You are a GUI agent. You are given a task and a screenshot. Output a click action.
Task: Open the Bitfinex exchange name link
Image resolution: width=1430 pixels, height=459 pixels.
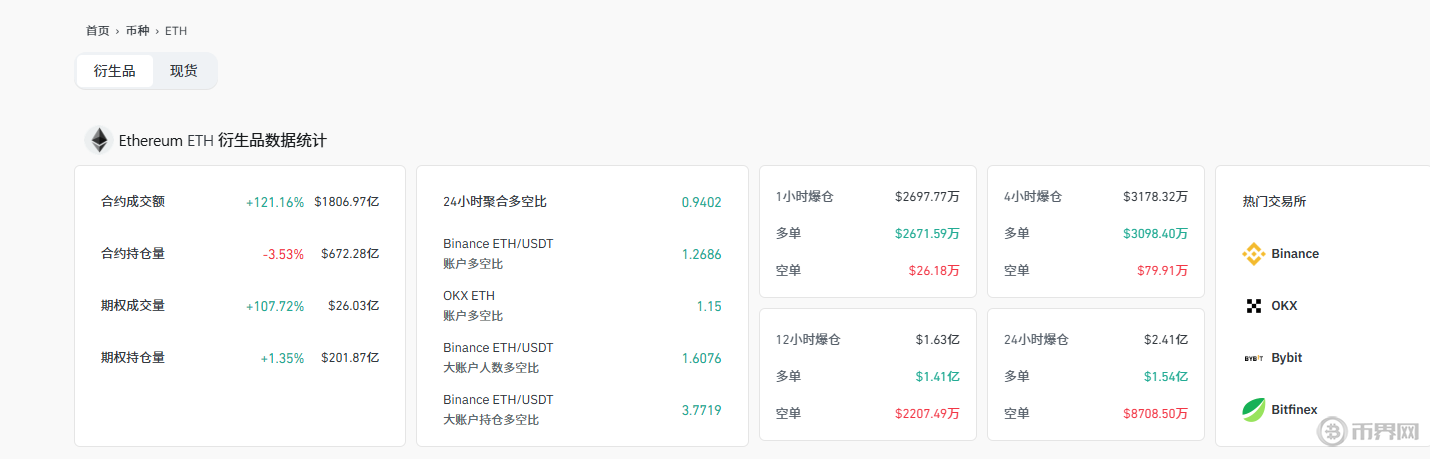[1294, 409]
